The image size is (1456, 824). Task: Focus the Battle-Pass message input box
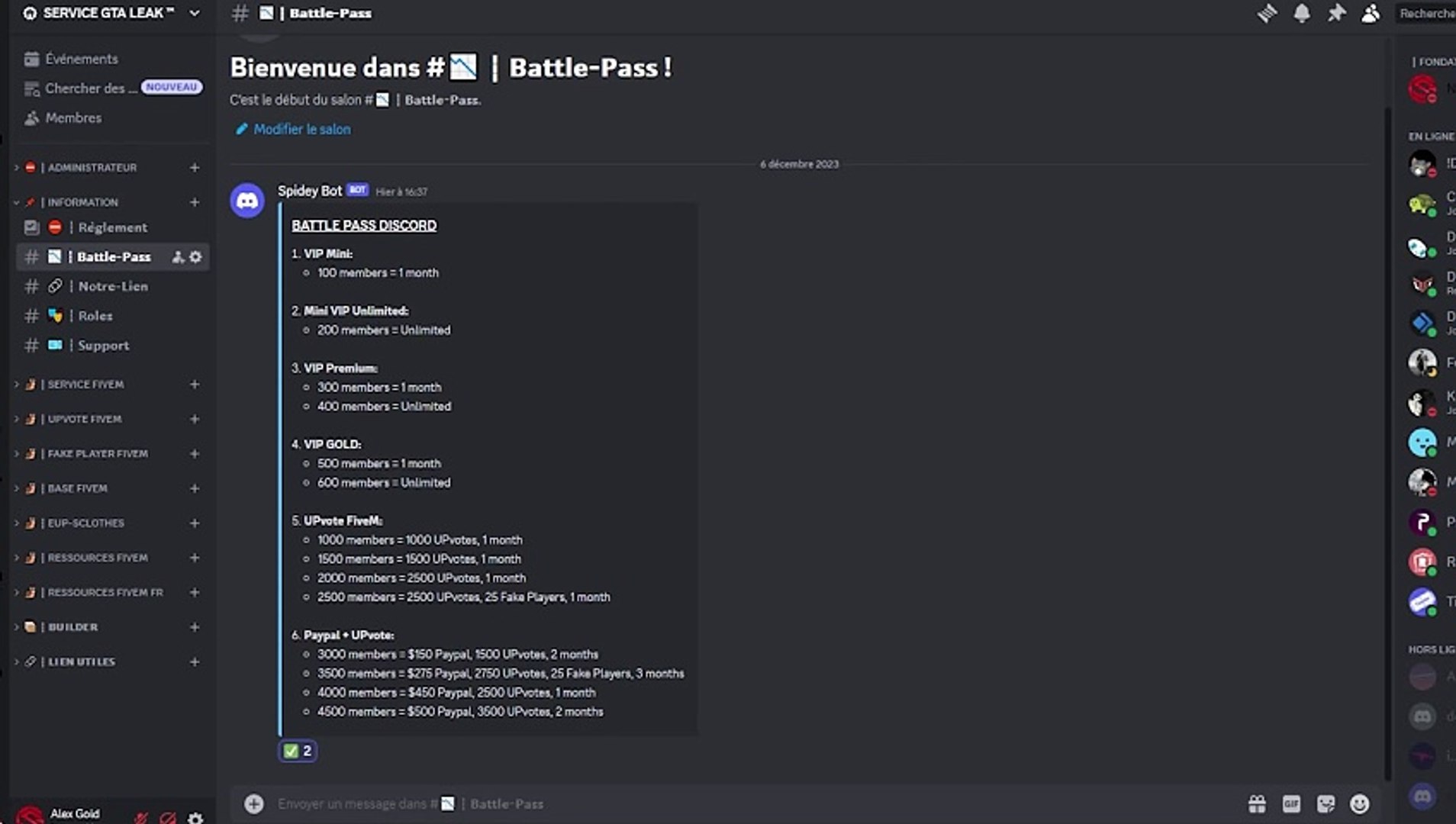tap(748, 803)
